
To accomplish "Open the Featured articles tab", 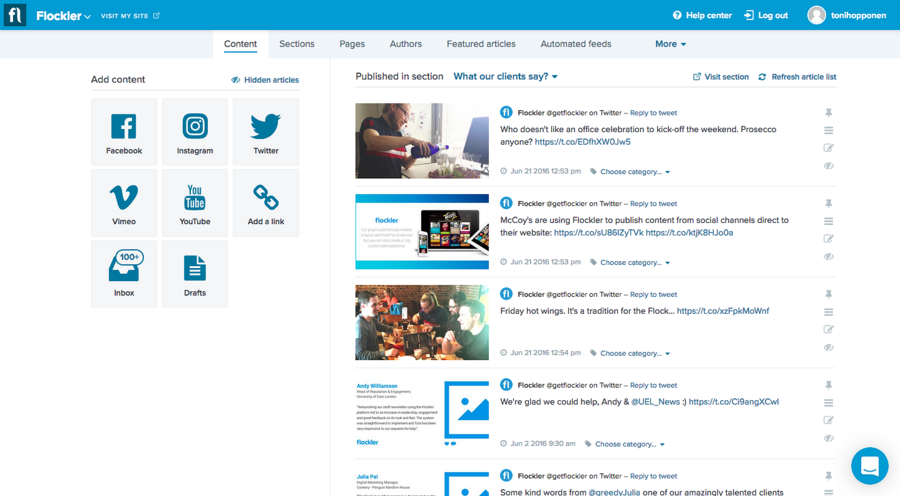I will (481, 44).
